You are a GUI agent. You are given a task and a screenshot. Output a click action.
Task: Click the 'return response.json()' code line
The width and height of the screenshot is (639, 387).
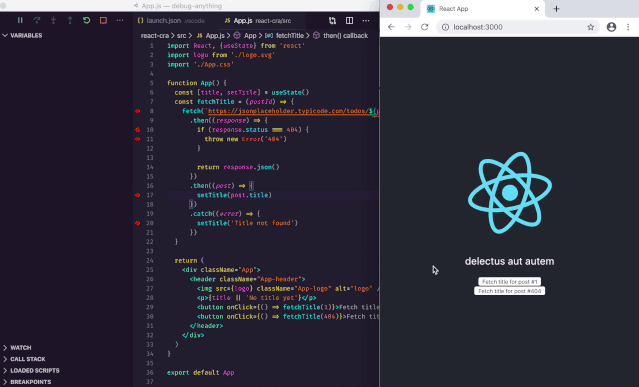(x=238, y=167)
